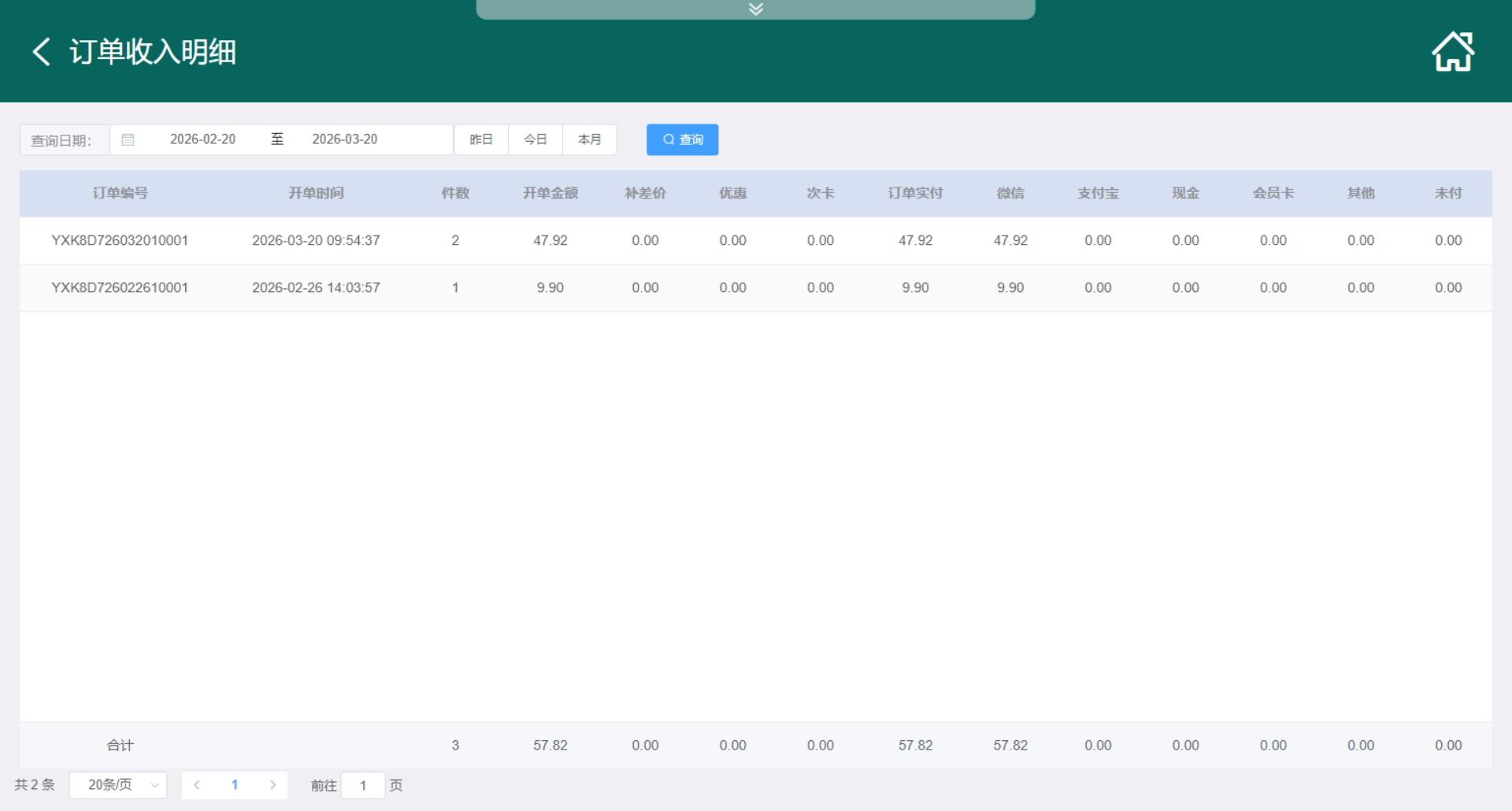Viewport: 1512px width, 811px height.
Task: Select order row YXK8D726032010001
Action: point(120,240)
